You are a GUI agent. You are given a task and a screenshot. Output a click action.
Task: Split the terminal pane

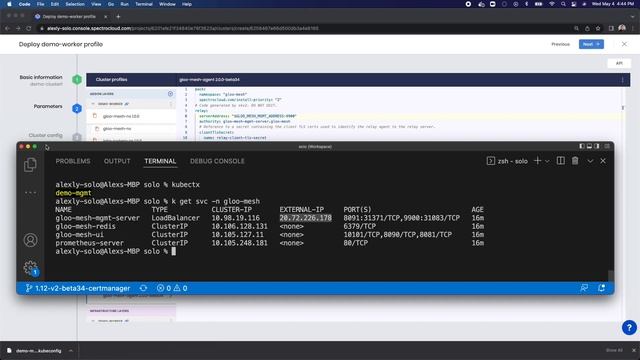click(561, 161)
